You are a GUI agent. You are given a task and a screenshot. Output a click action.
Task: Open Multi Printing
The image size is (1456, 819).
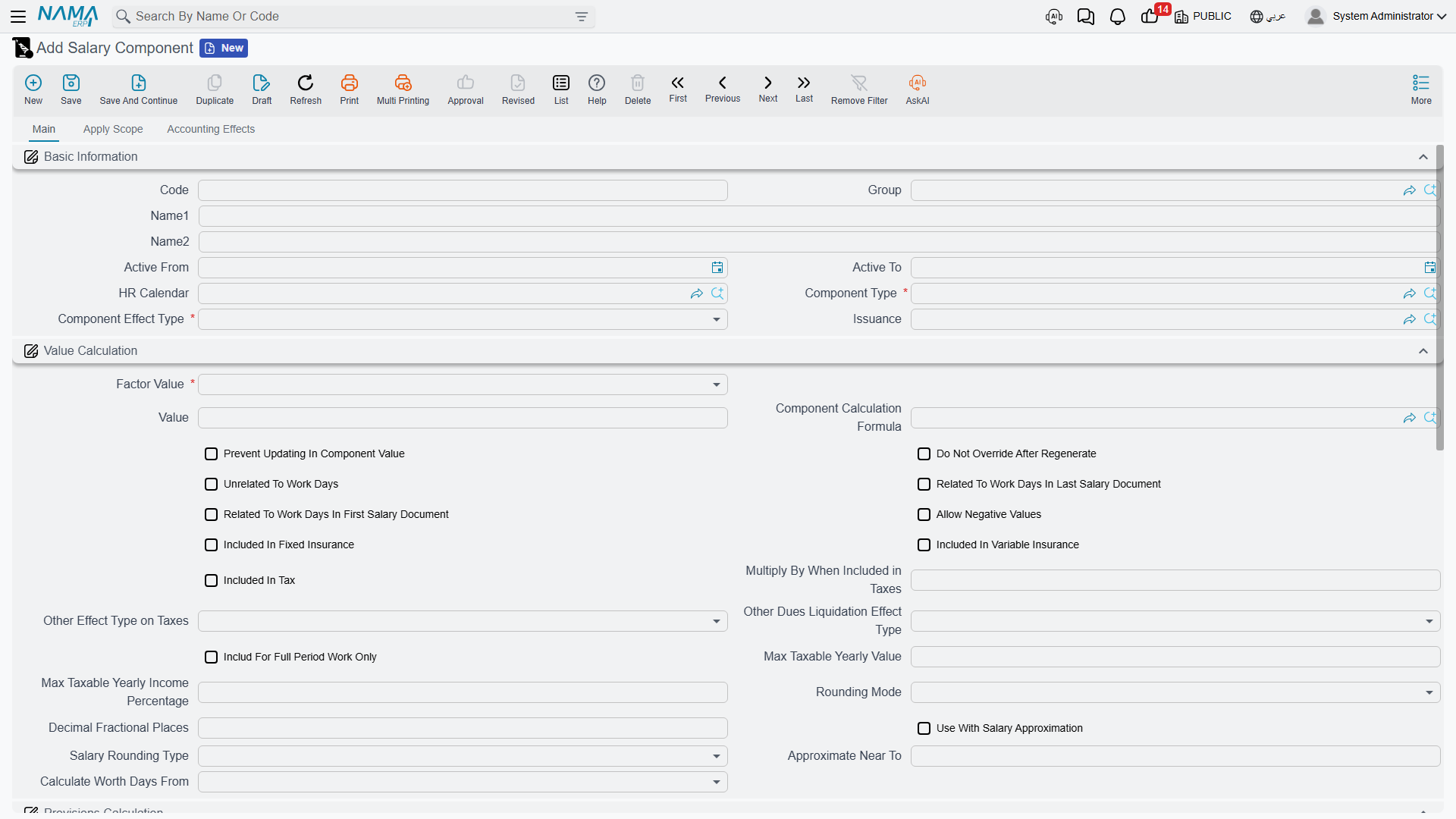(x=403, y=89)
